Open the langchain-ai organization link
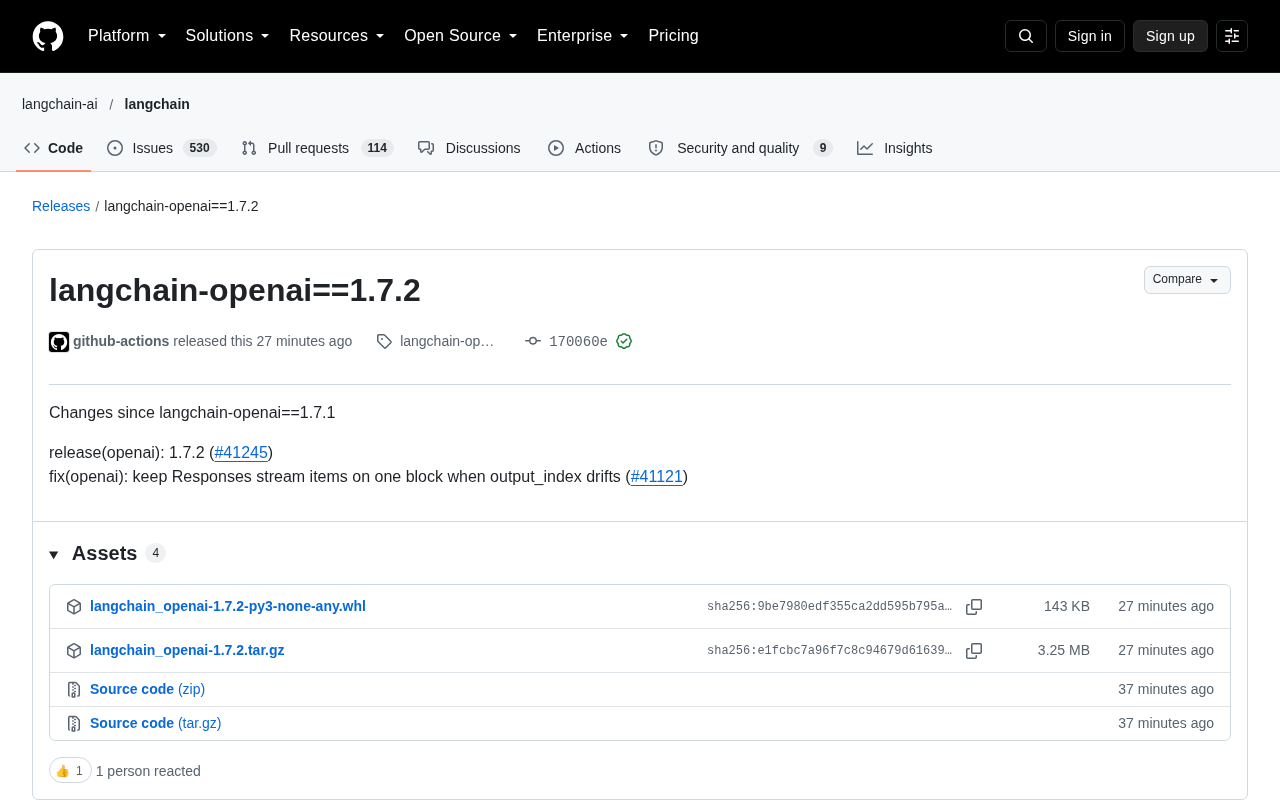Viewport: 1280px width, 800px height. (x=60, y=104)
